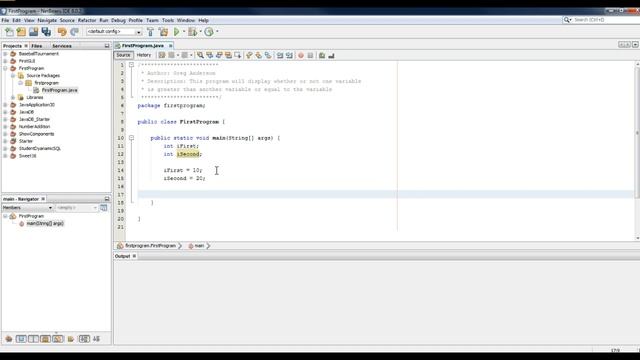
Task: Toggle Show Static Members filter in Navigator
Action: pyautogui.click(x=33, y=339)
